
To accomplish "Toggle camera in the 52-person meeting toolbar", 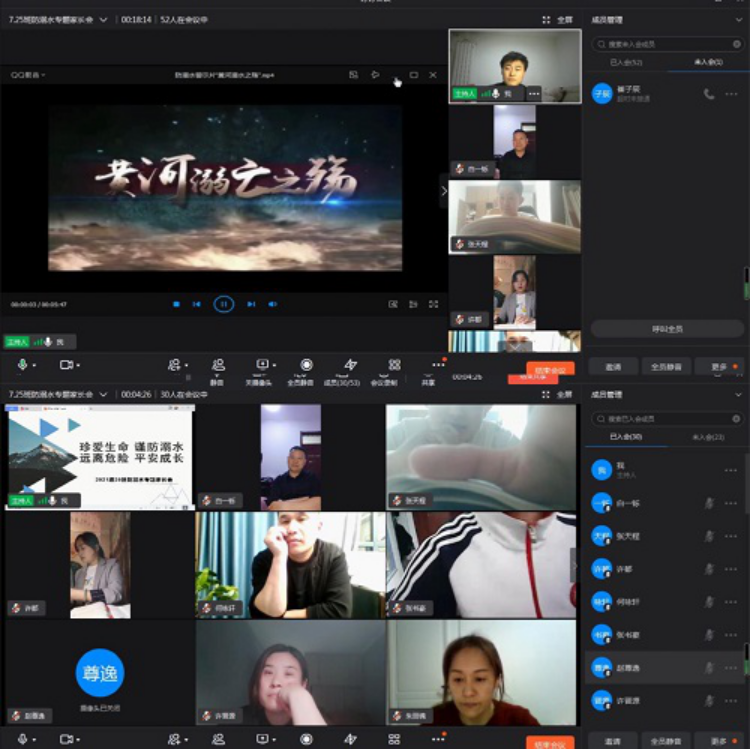I will click(x=66, y=365).
